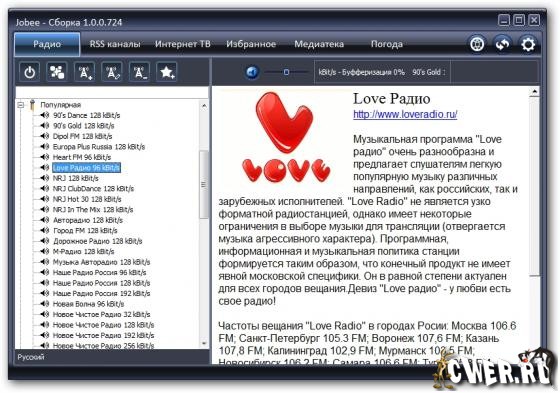This screenshot has width=560, height=393.
Task: Collapse the Популярная tree group
Action: pos(21,105)
